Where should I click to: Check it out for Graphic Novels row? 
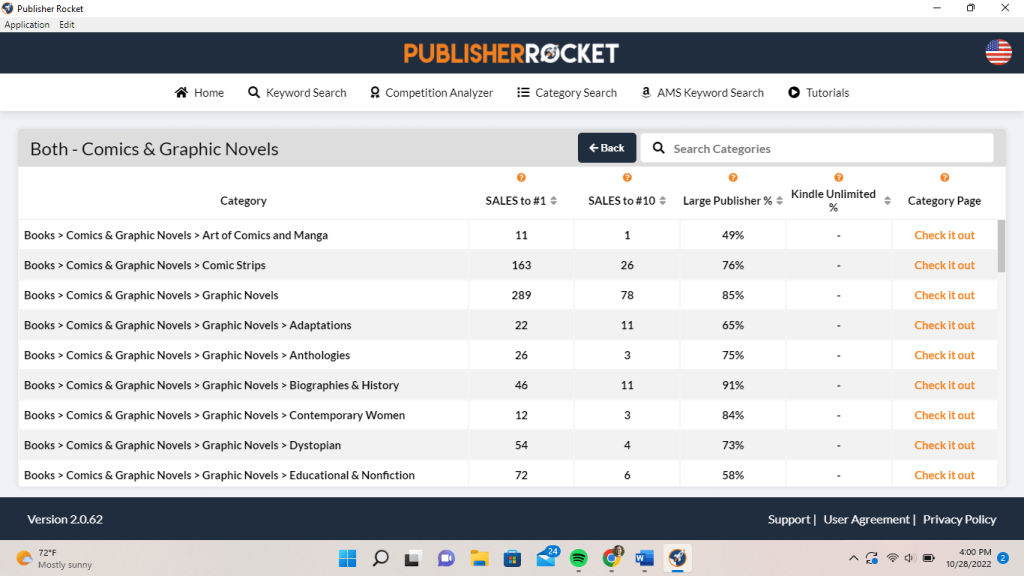coord(944,295)
